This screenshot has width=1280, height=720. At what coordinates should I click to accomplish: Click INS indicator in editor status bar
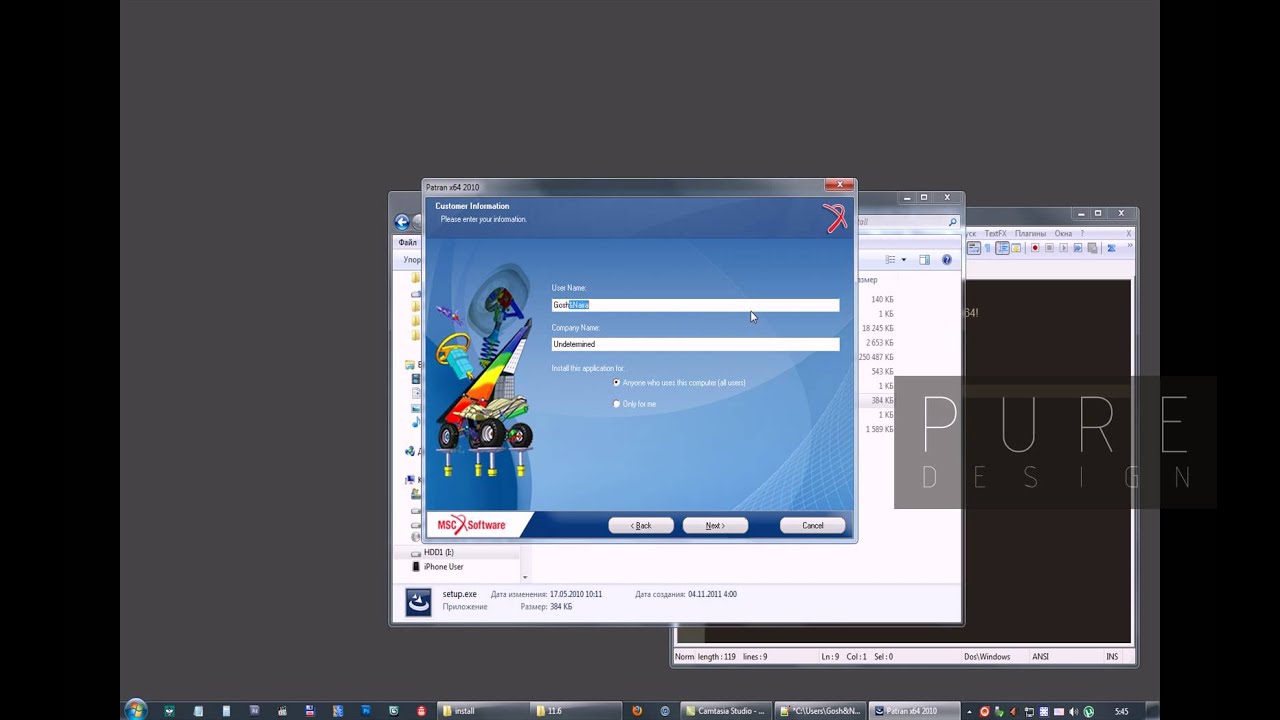pyautogui.click(x=1112, y=657)
